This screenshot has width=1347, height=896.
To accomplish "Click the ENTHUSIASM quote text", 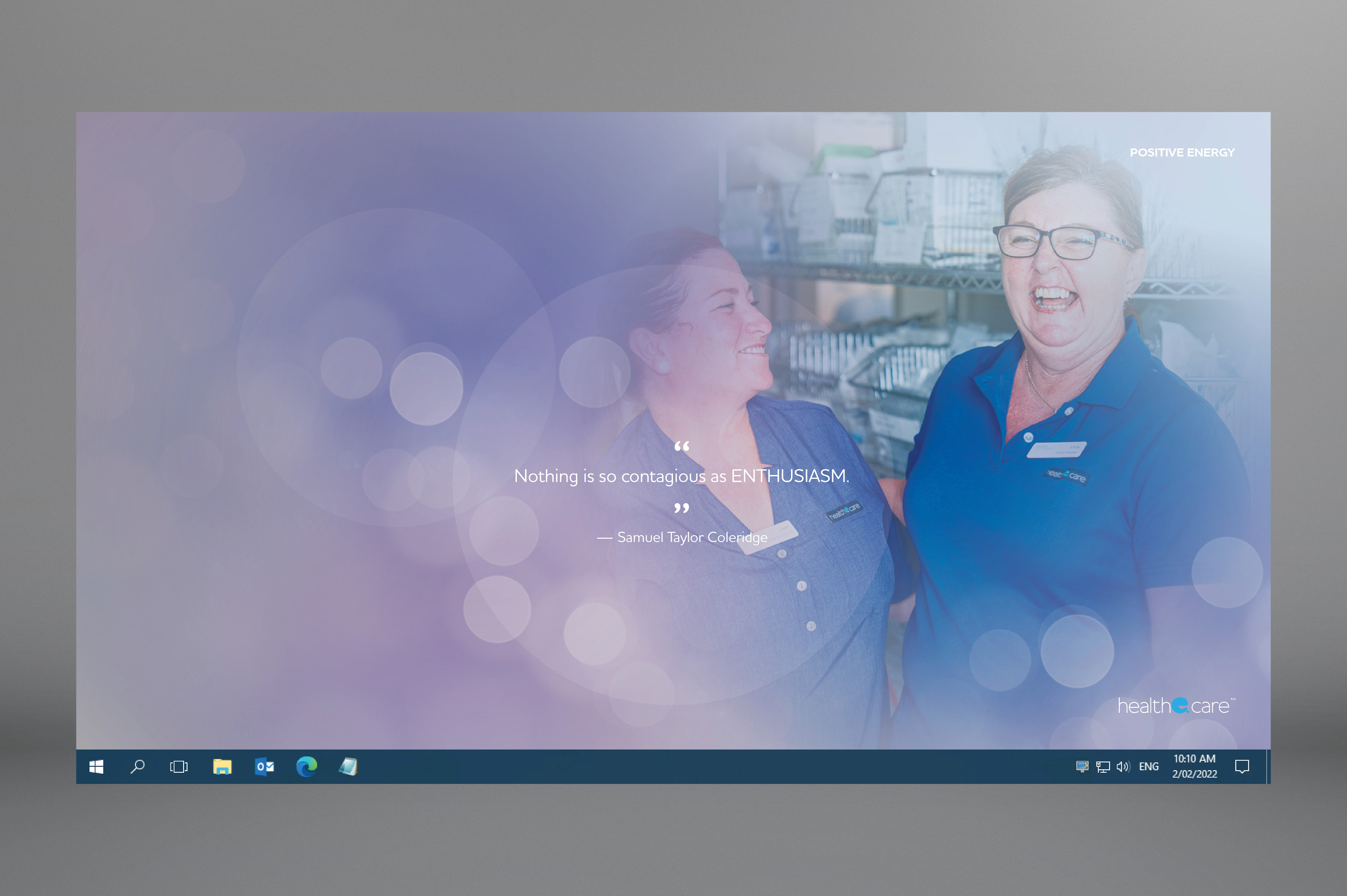I will (681, 476).
